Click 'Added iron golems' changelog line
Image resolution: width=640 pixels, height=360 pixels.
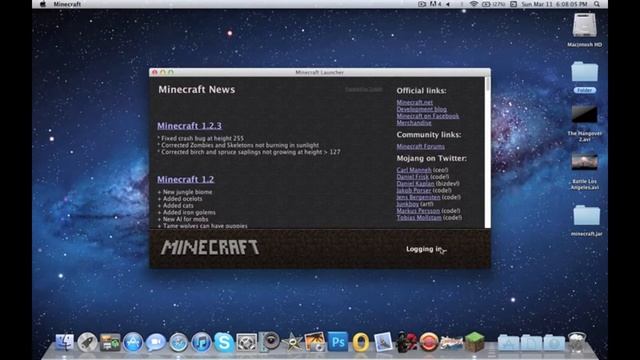(187, 212)
